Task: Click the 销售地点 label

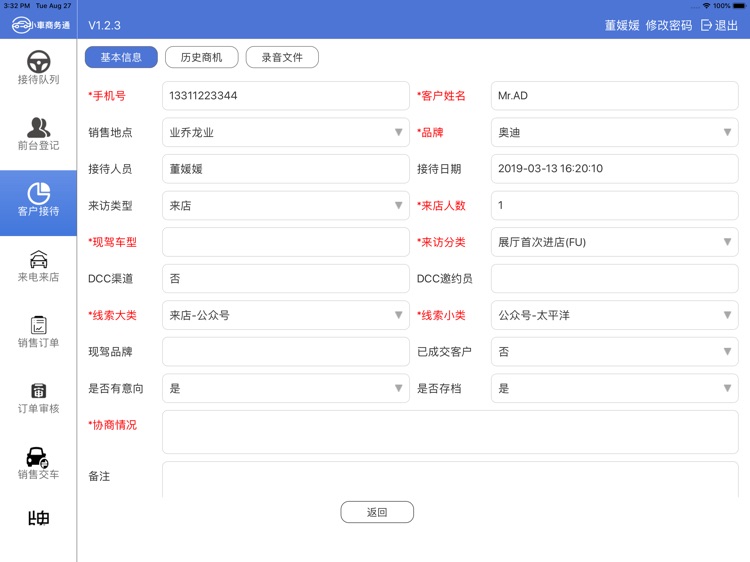Action: click(x=110, y=132)
